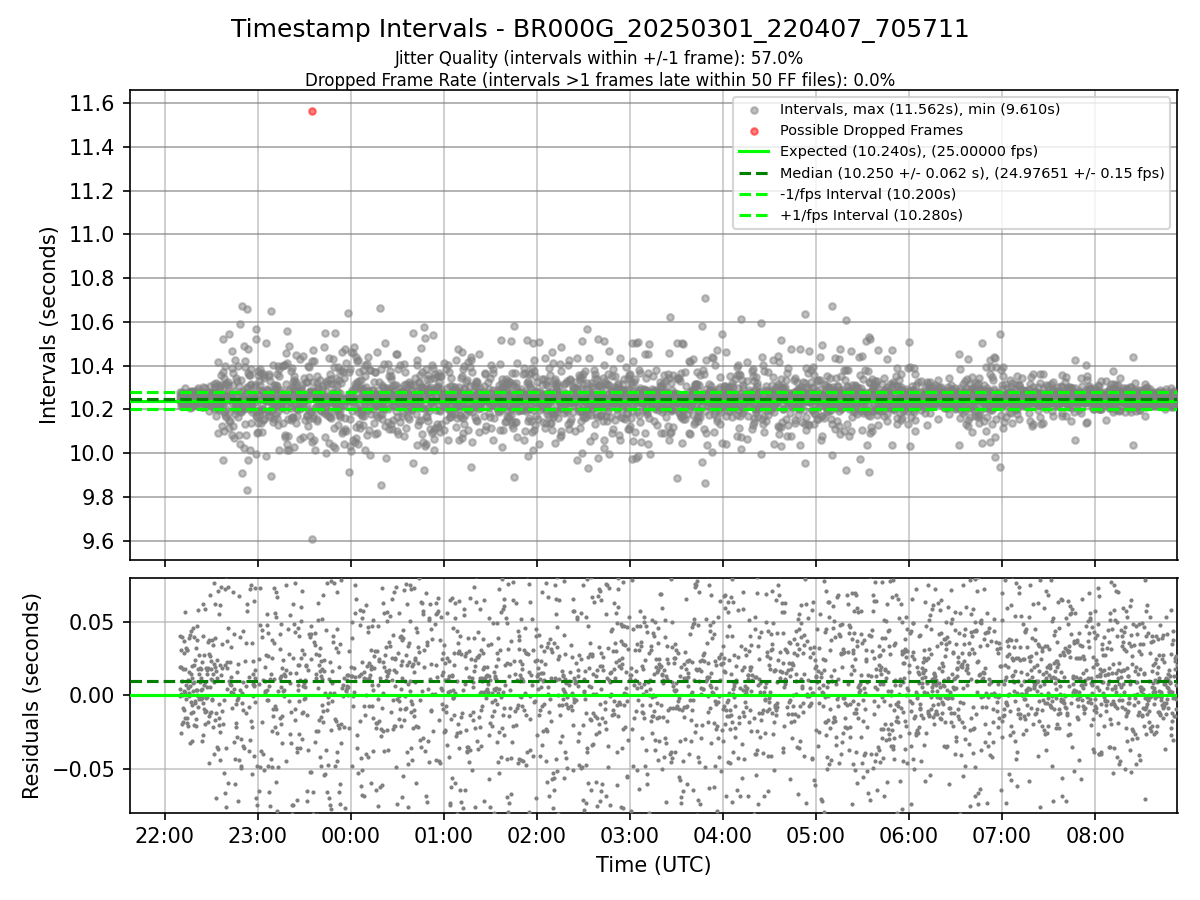This screenshot has width=1200, height=900.
Task: Click legend entry Expected (10.240s)
Action: coord(909,151)
